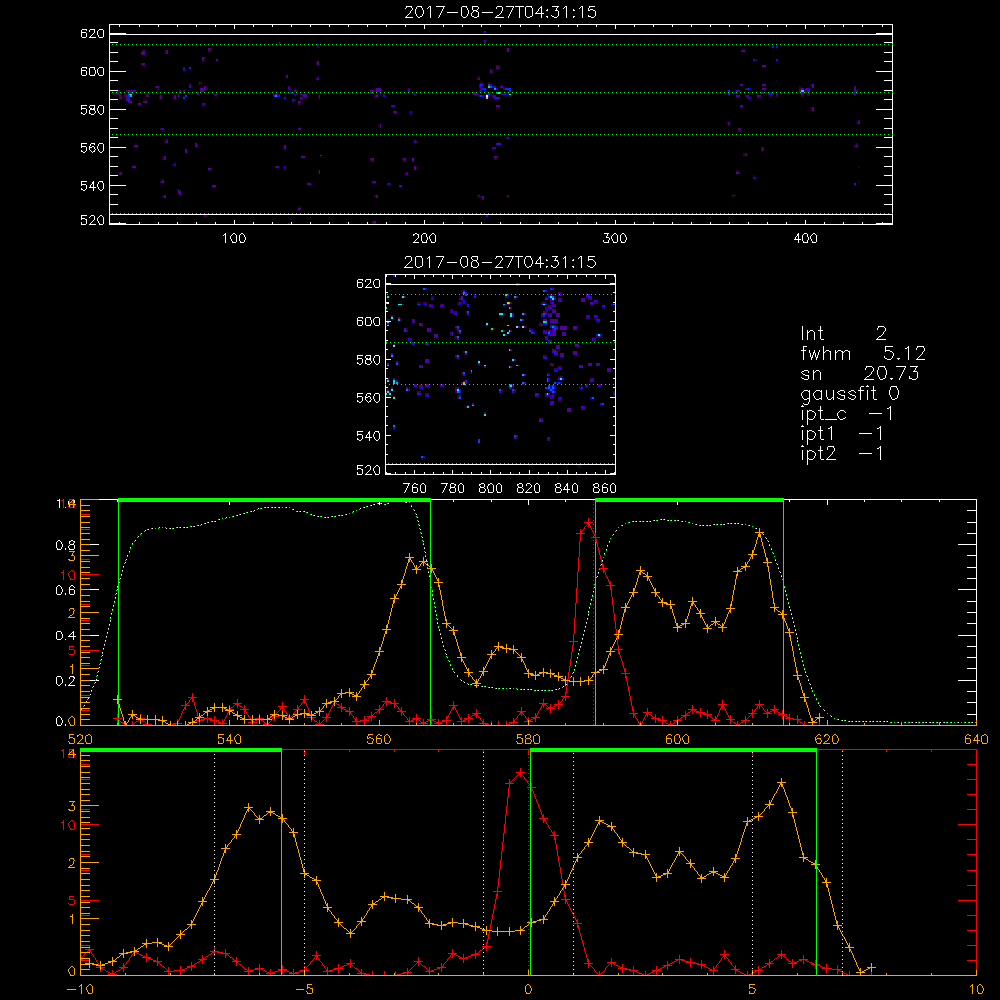The image size is (1000, 1000).
Task: Click the "ipt1 -1" readout line
Action: pyautogui.click(x=842, y=434)
